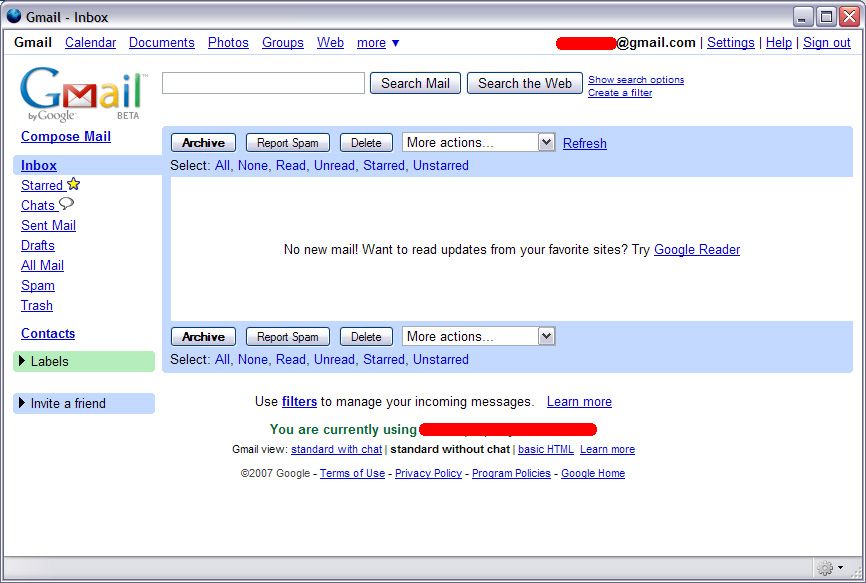This screenshot has height=583, width=866.
Task: Click inside the search text field
Action: 263,83
